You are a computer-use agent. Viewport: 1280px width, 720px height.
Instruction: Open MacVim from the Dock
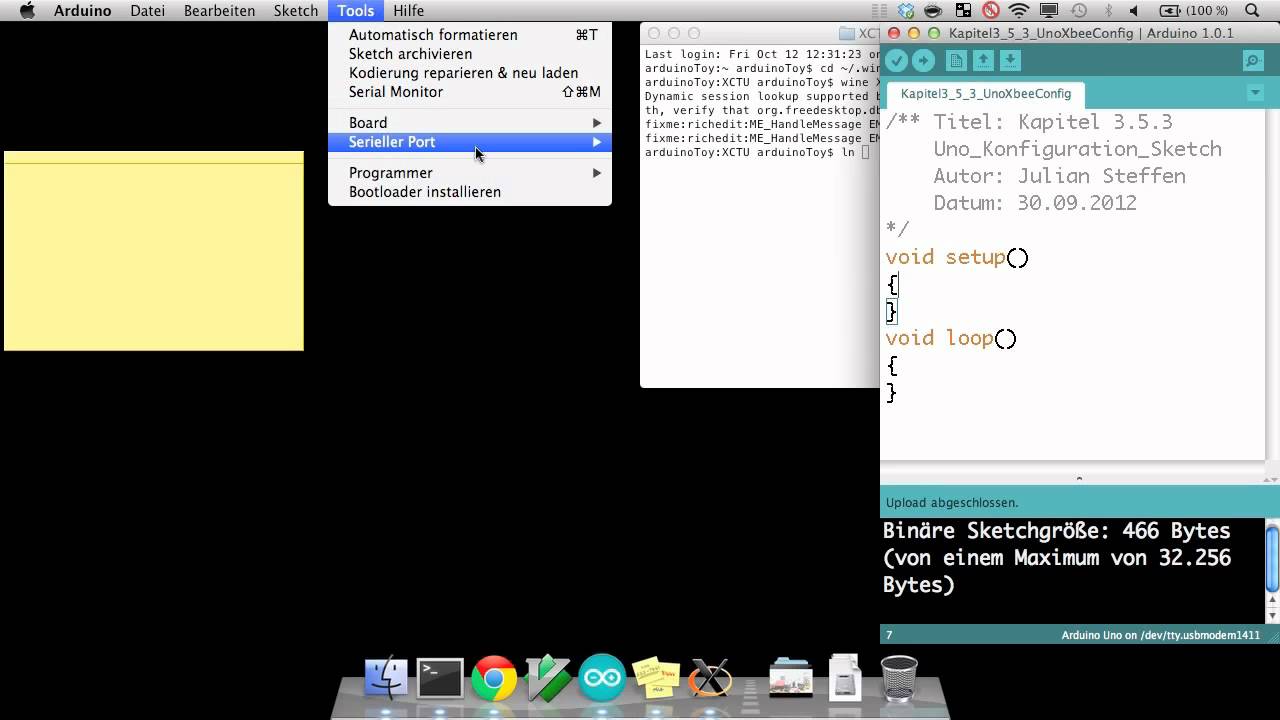coord(548,678)
